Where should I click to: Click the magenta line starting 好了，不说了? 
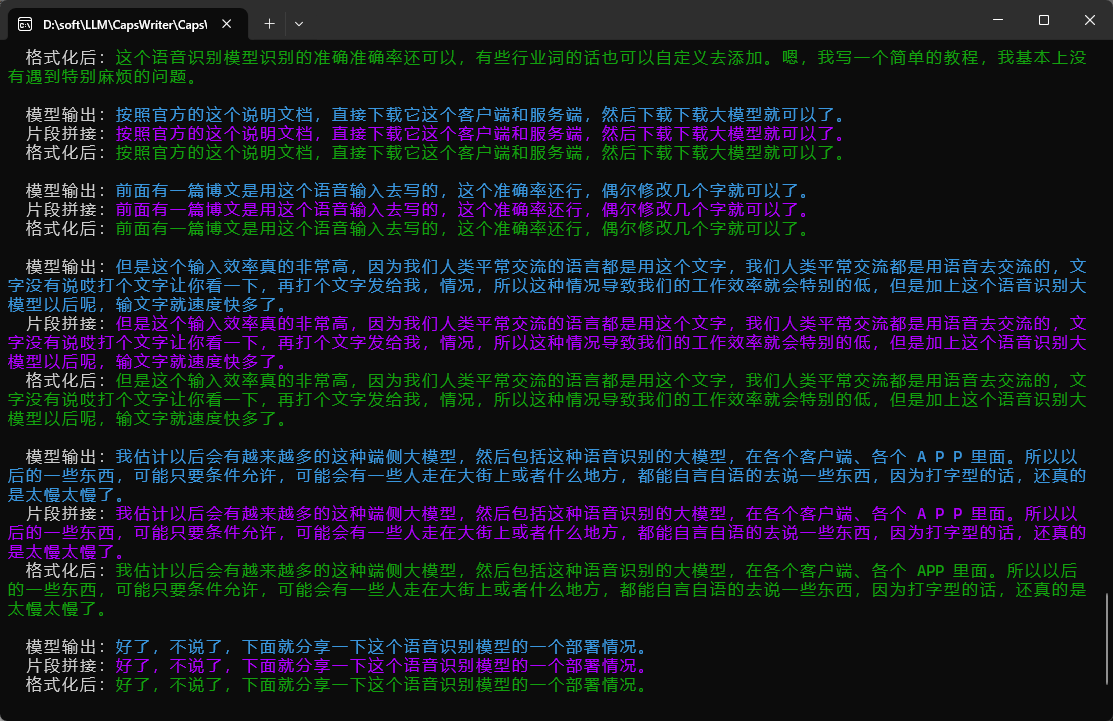coord(382,666)
